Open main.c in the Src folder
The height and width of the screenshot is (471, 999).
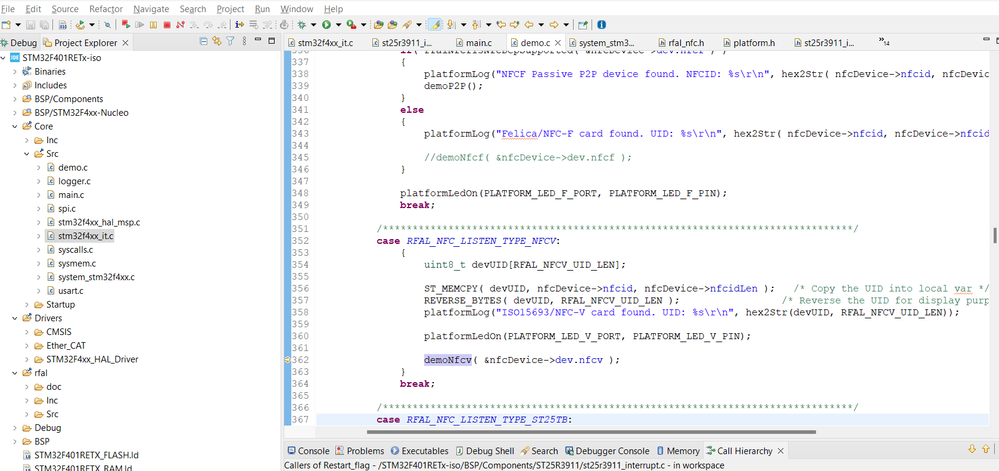coord(70,195)
